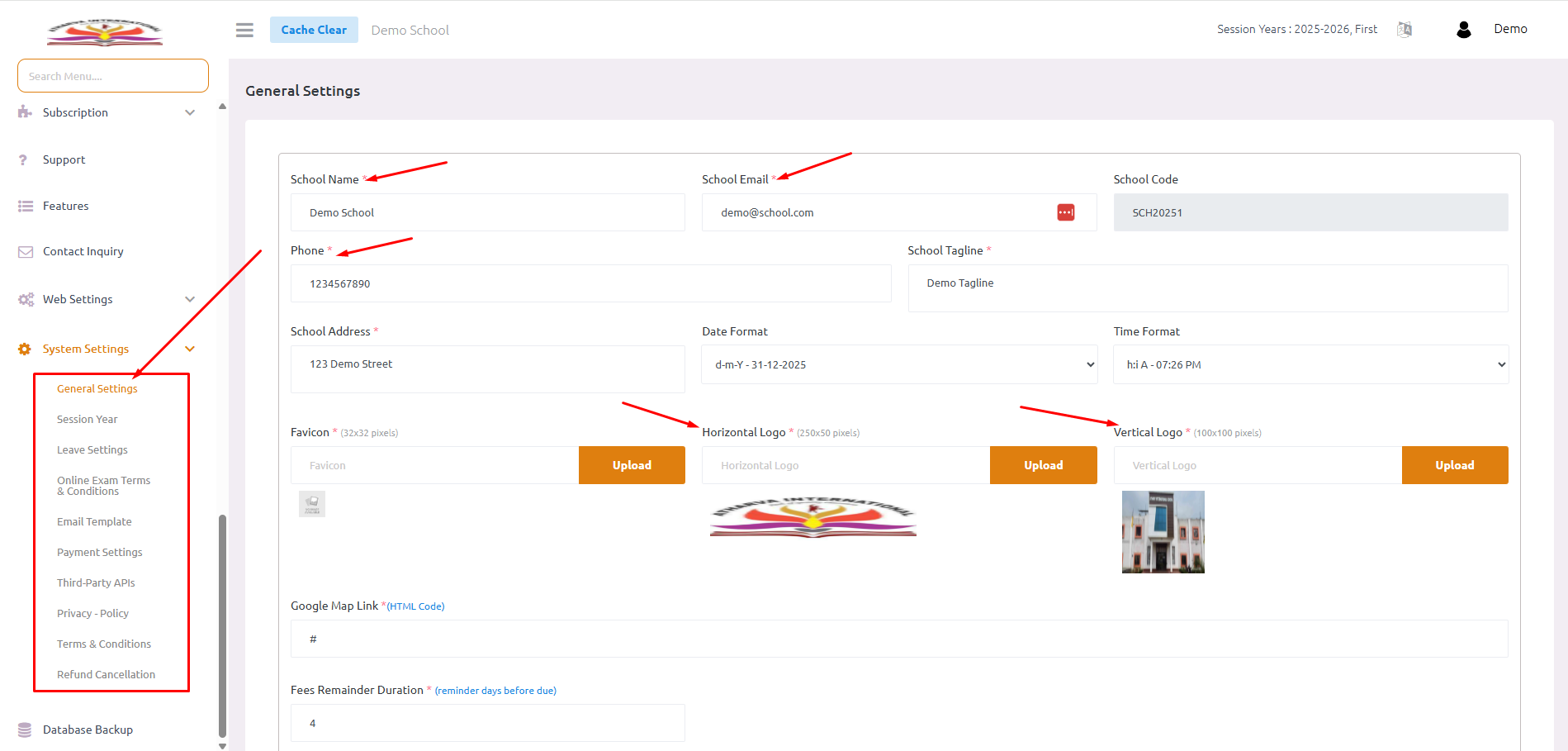1568x751 pixels.
Task: Click the Database Backup icon in the sidebar
Action: [x=25, y=730]
